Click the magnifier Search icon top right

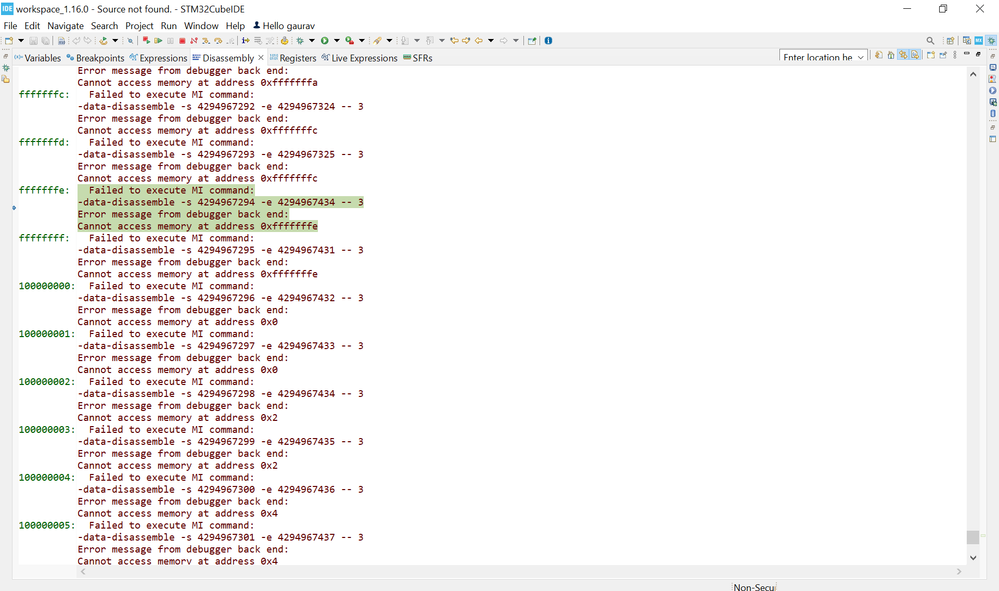[930, 41]
